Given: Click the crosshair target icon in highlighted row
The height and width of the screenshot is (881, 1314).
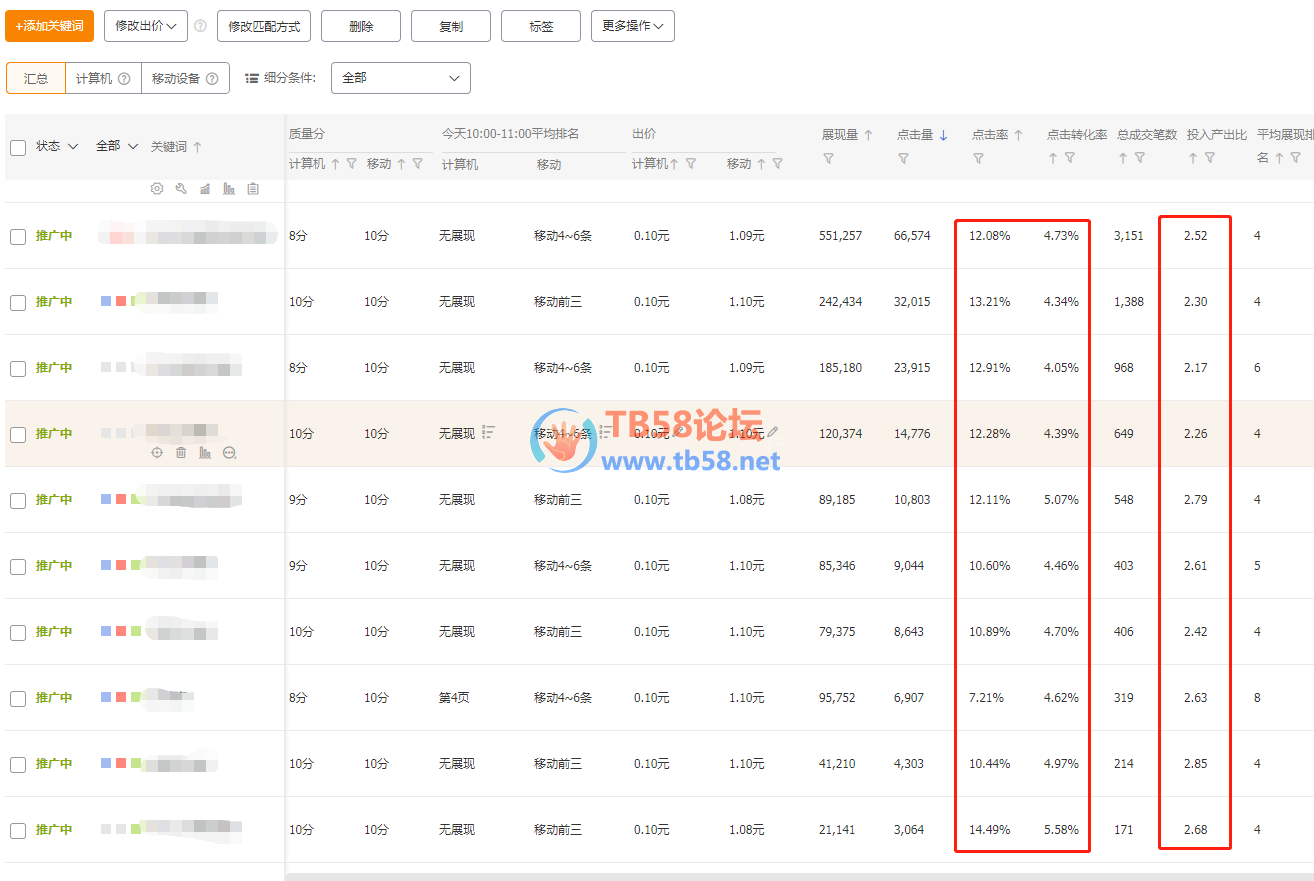Looking at the screenshot, I should pyautogui.click(x=157, y=452).
